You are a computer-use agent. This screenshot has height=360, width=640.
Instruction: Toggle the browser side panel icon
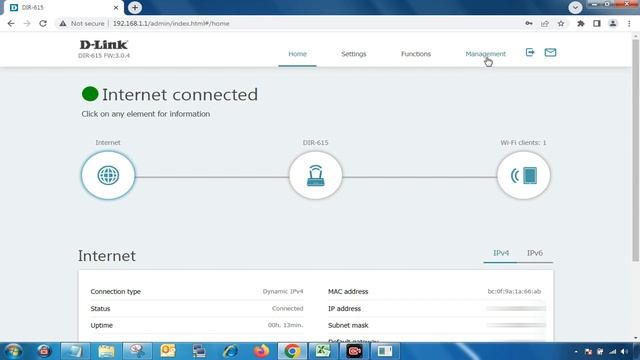click(x=597, y=24)
